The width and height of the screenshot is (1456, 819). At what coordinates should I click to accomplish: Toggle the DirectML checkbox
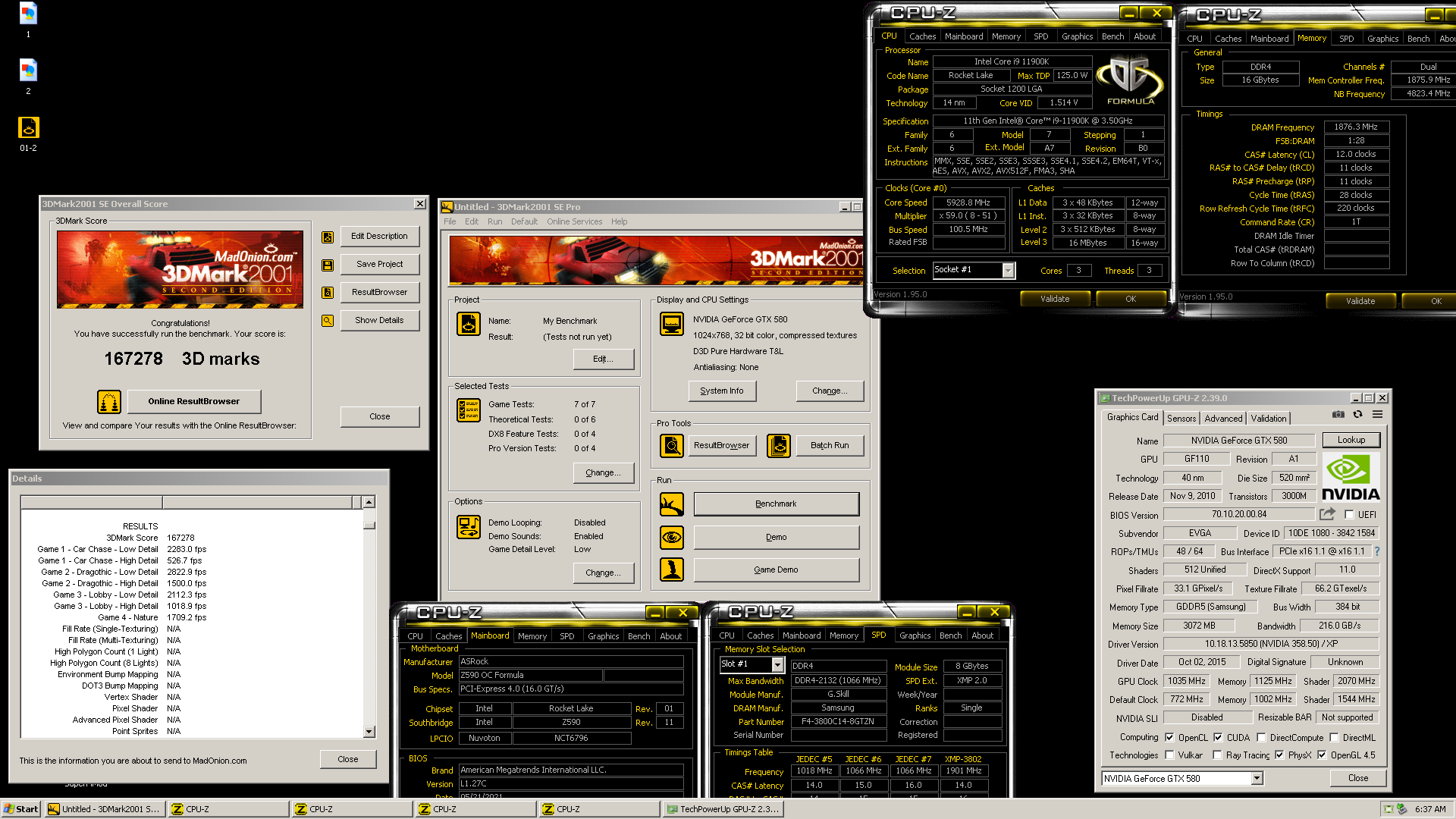pos(1334,737)
